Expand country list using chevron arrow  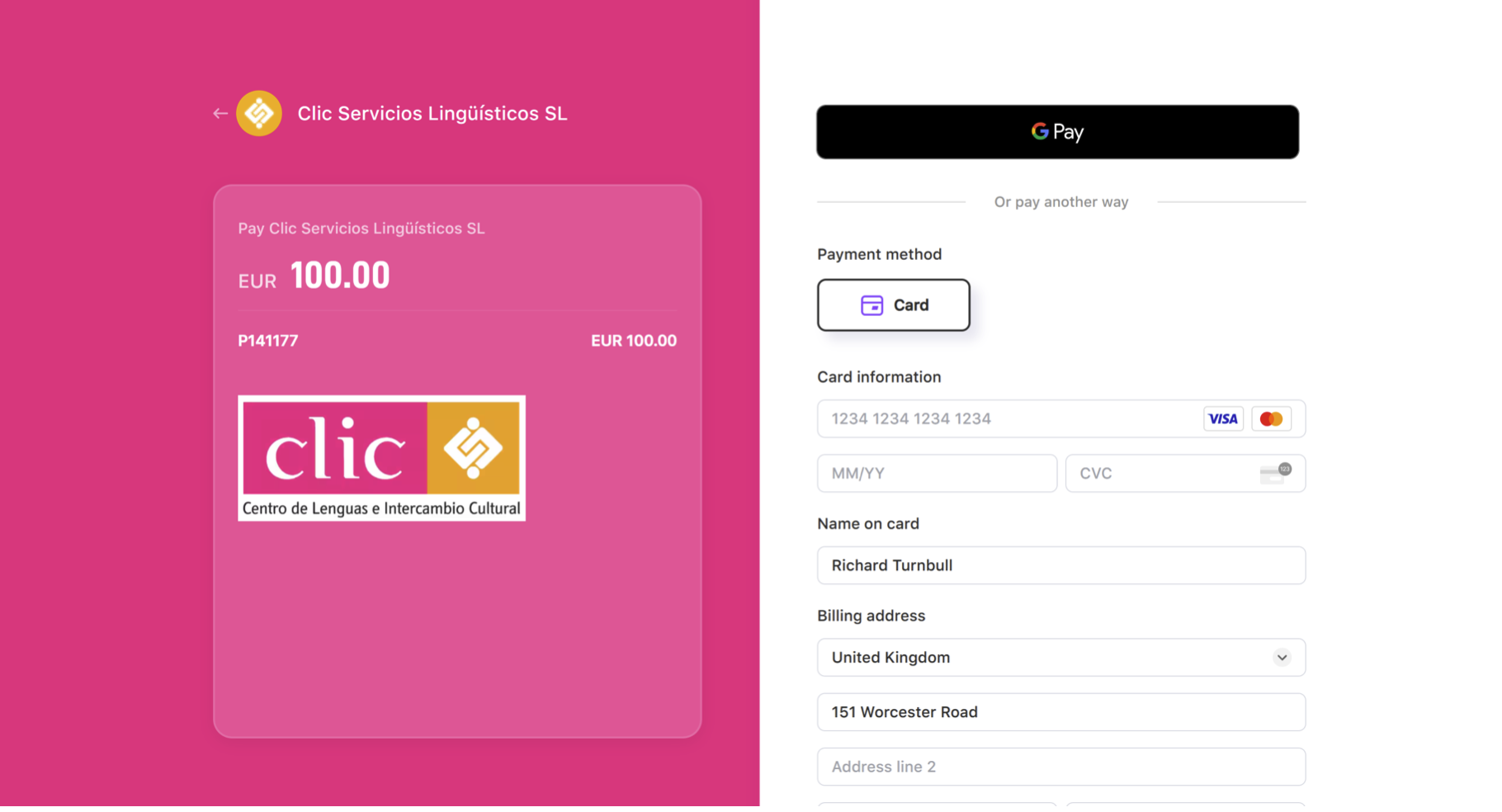pos(1281,658)
